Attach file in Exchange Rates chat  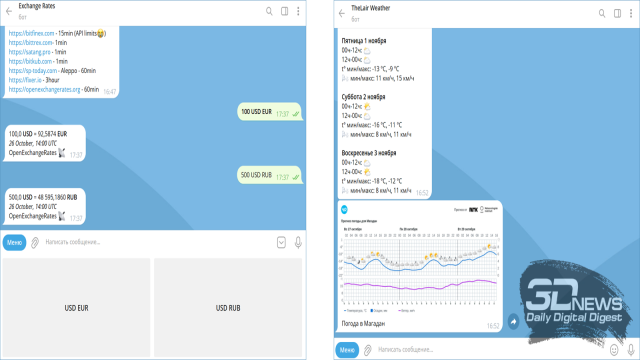(35, 243)
